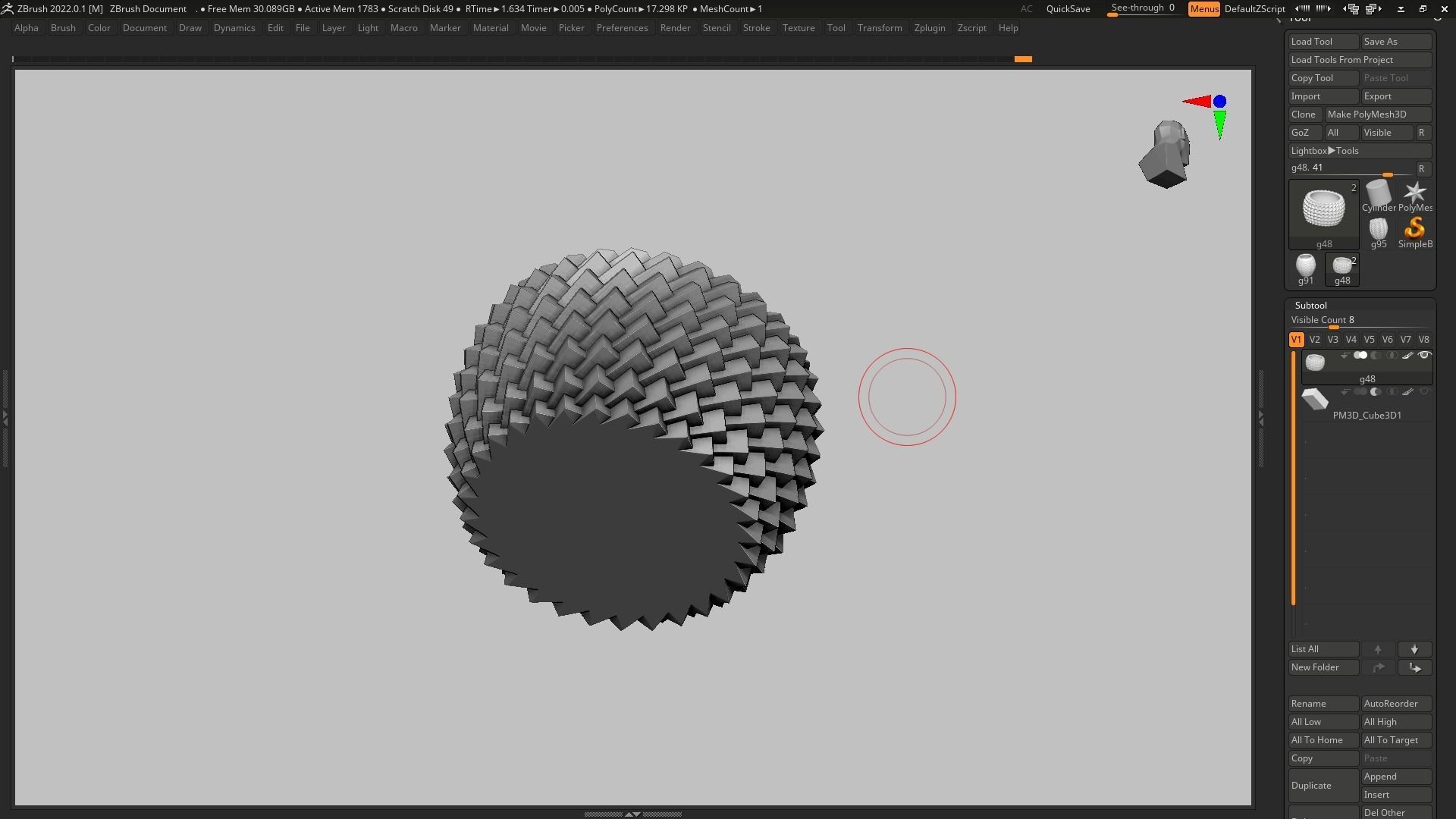Viewport: 1456px width, 819px height.
Task: Enable V2 visibility set
Action: point(1314,340)
